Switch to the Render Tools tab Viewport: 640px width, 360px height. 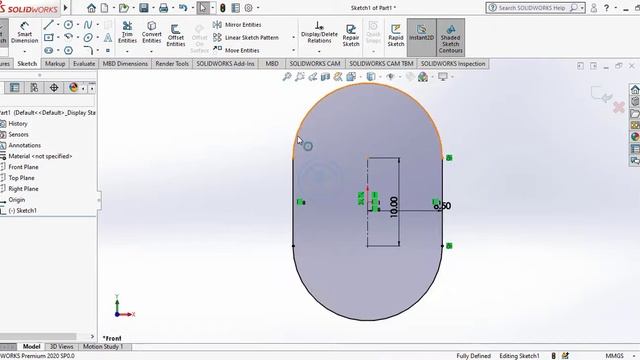click(172, 64)
